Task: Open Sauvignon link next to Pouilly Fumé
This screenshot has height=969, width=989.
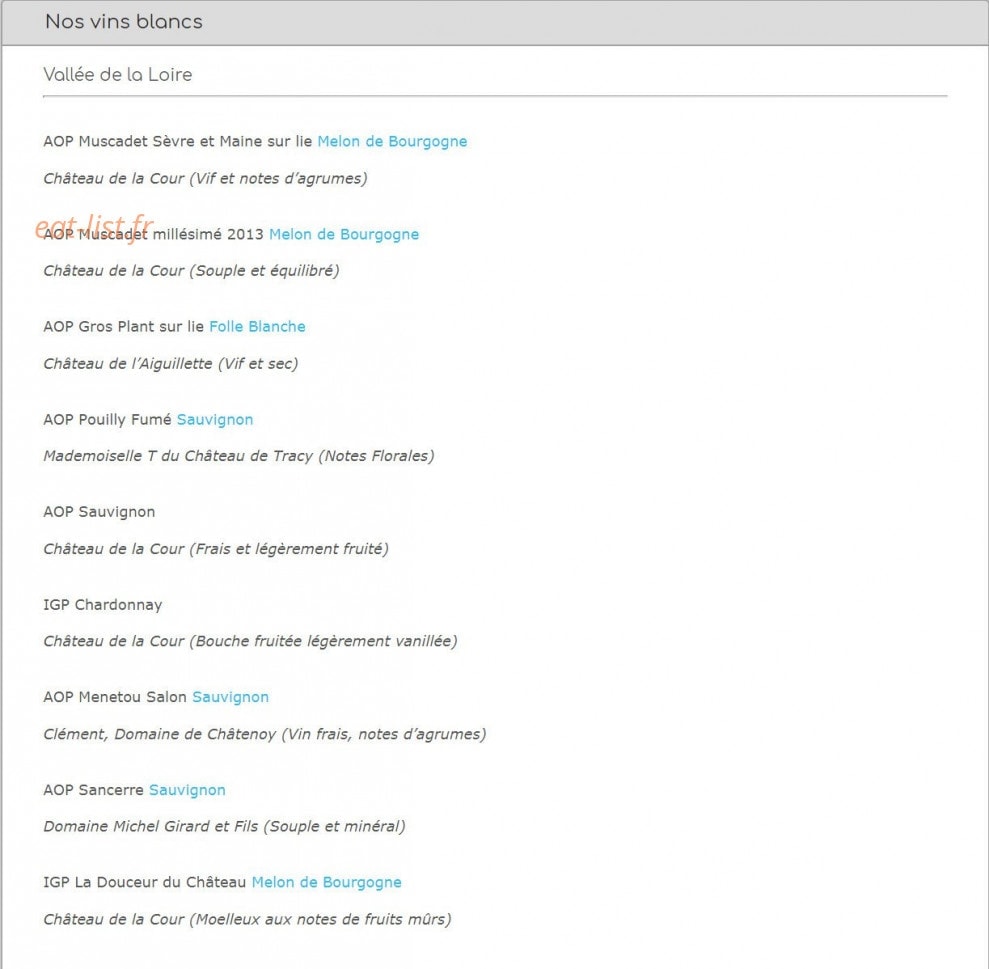Action: 214,420
